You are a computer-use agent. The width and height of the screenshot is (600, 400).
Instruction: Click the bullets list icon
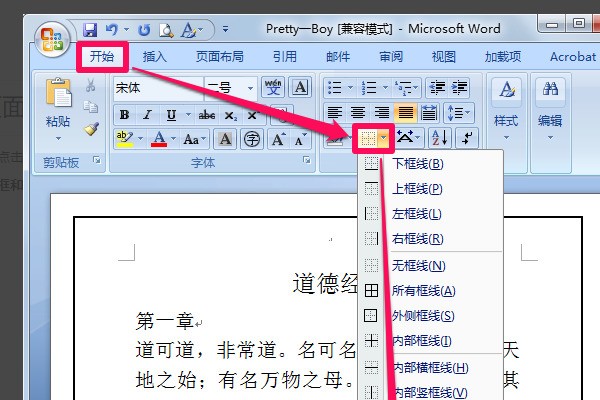pos(334,88)
